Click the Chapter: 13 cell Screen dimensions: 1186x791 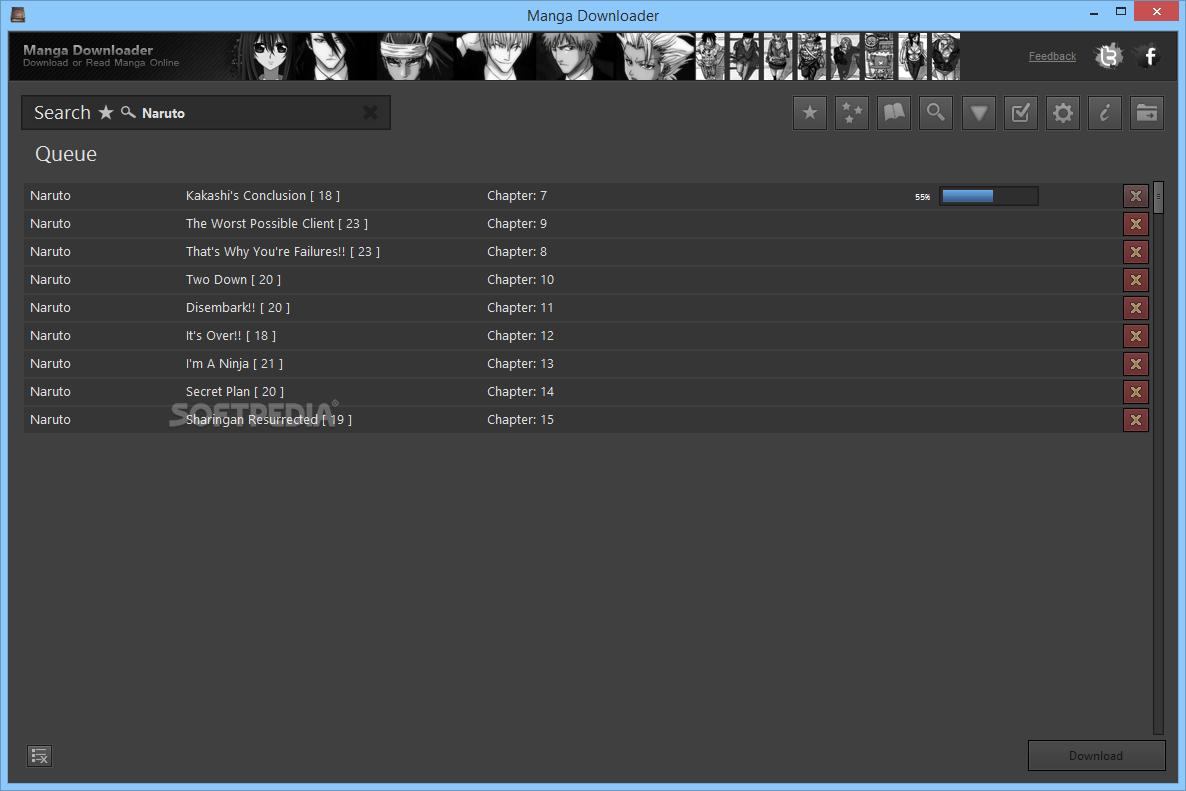click(x=520, y=364)
